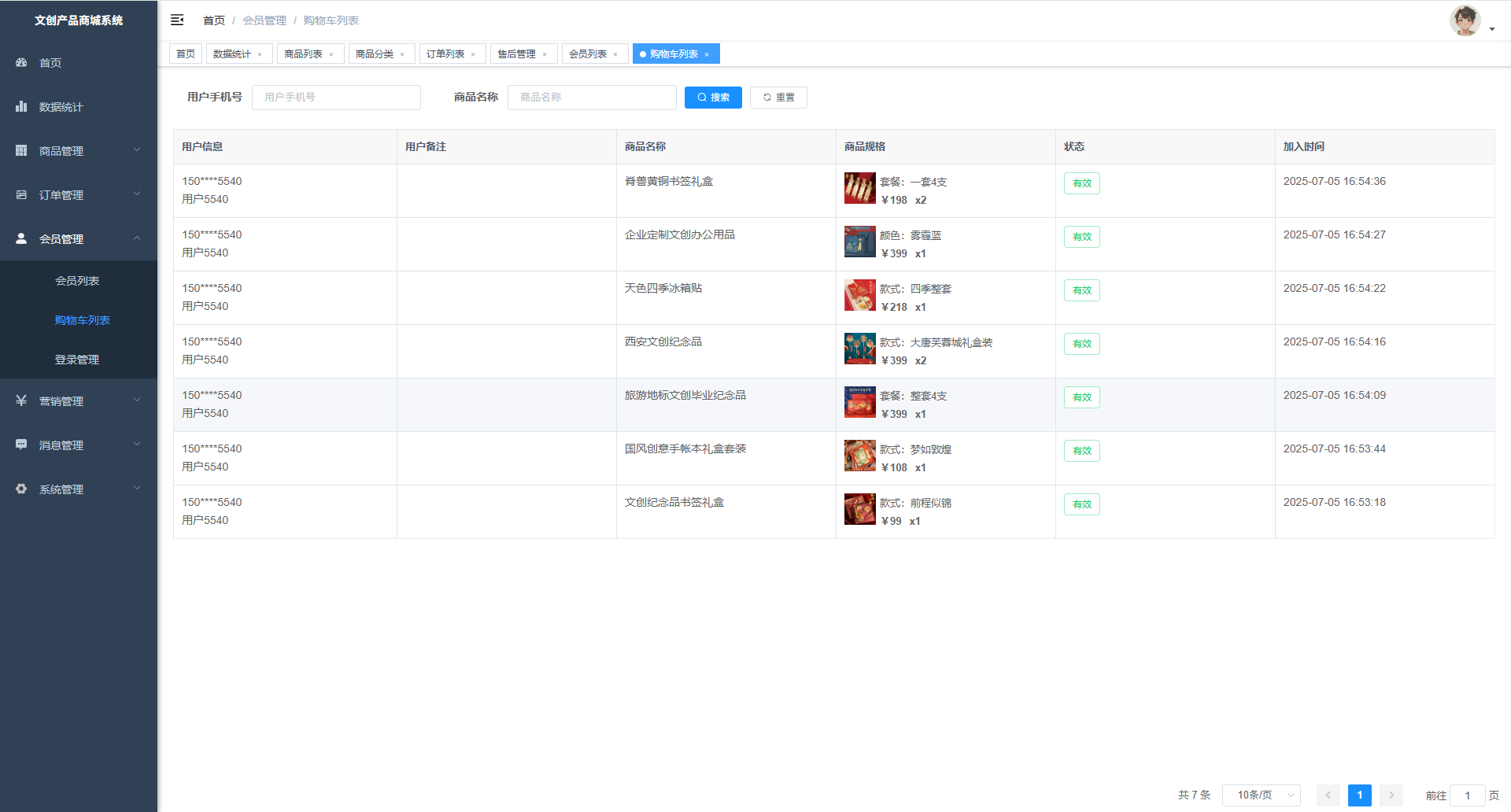Expand the 商品管理 submenu
This screenshot has width=1511, height=812.
pyautogui.click(x=79, y=150)
